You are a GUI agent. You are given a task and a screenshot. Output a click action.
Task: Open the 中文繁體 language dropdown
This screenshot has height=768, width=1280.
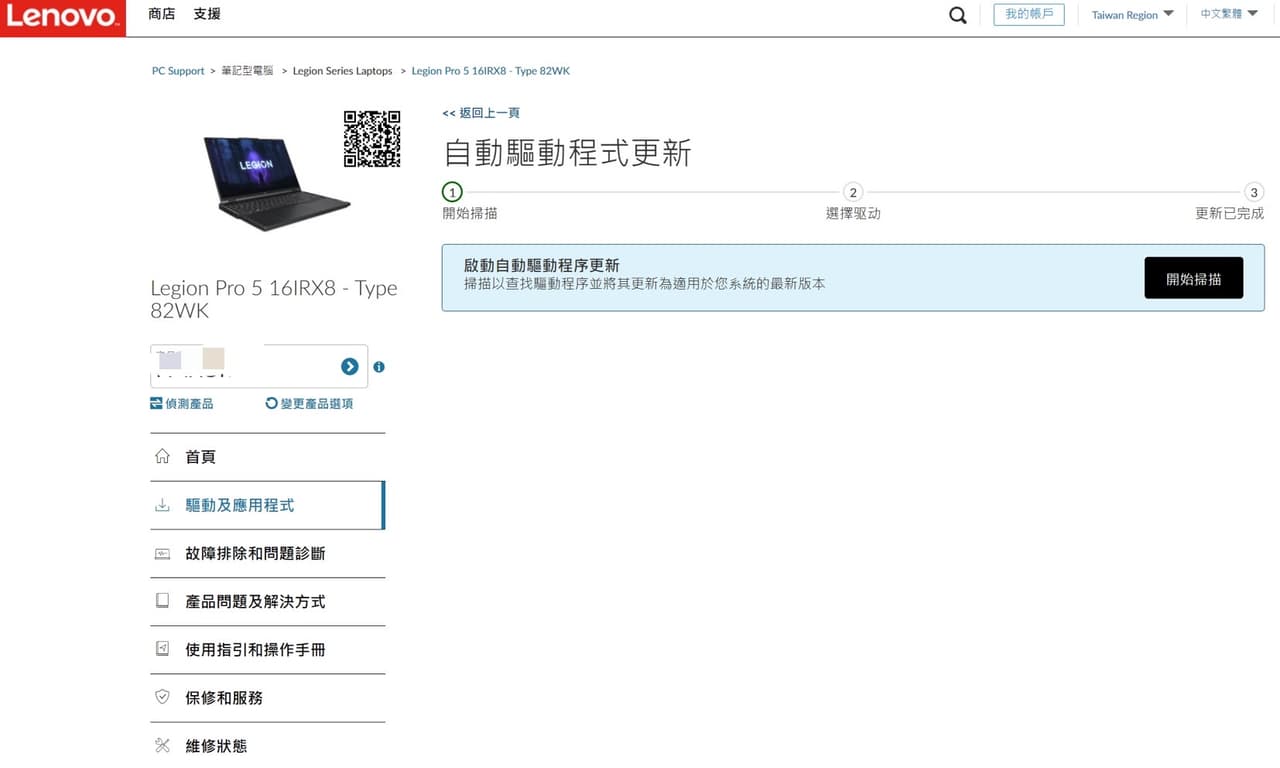pyautogui.click(x=1229, y=14)
